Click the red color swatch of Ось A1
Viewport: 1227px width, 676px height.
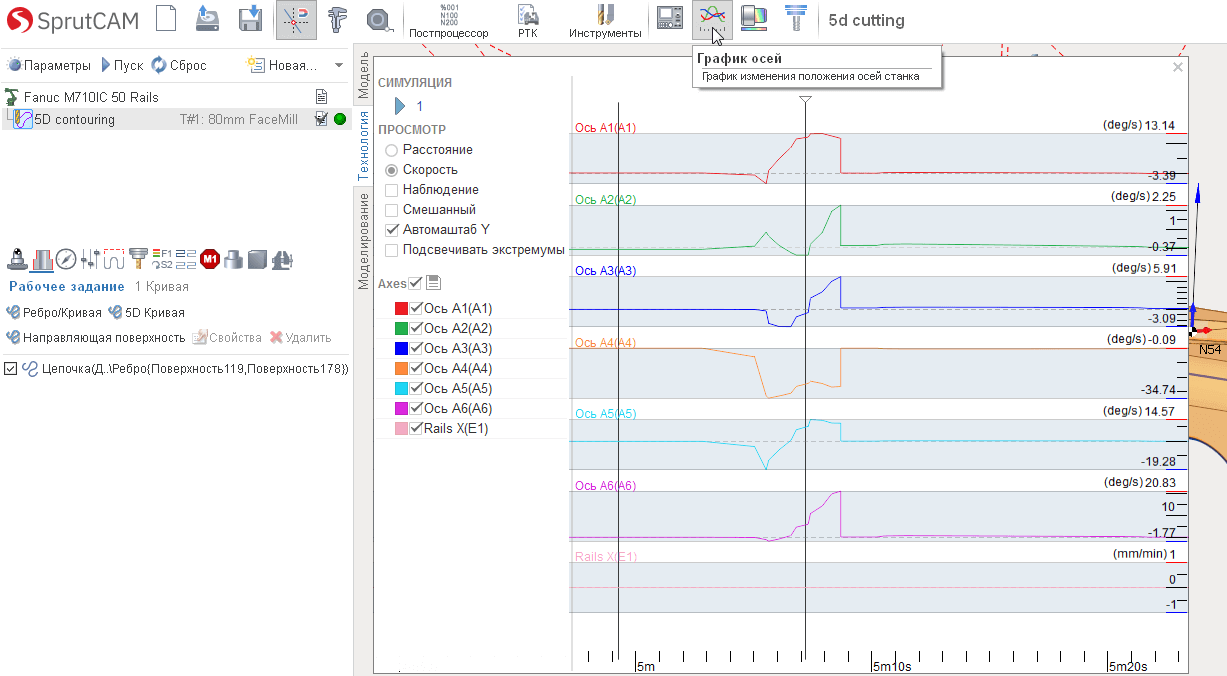click(401, 308)
